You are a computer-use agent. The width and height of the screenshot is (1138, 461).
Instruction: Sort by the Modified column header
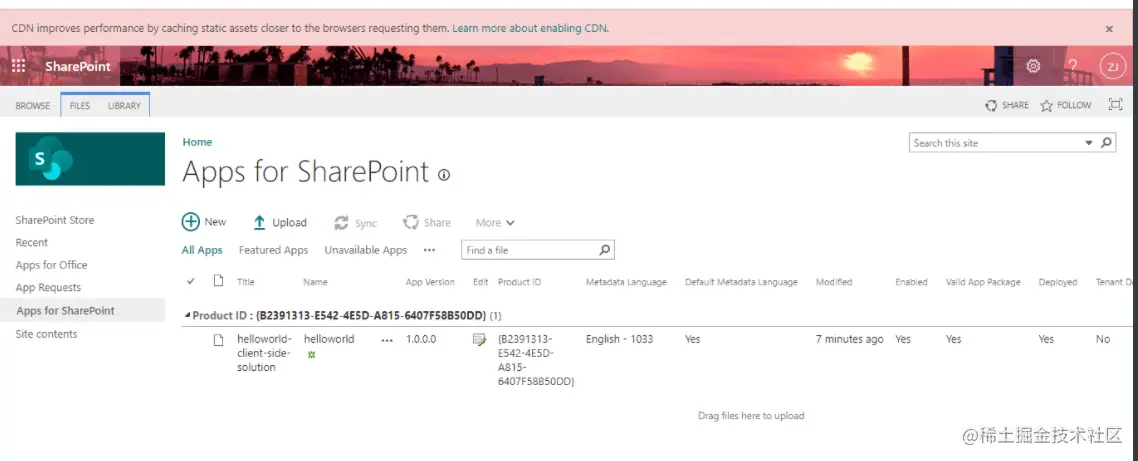pyautogui.click(x=834, y=282)
